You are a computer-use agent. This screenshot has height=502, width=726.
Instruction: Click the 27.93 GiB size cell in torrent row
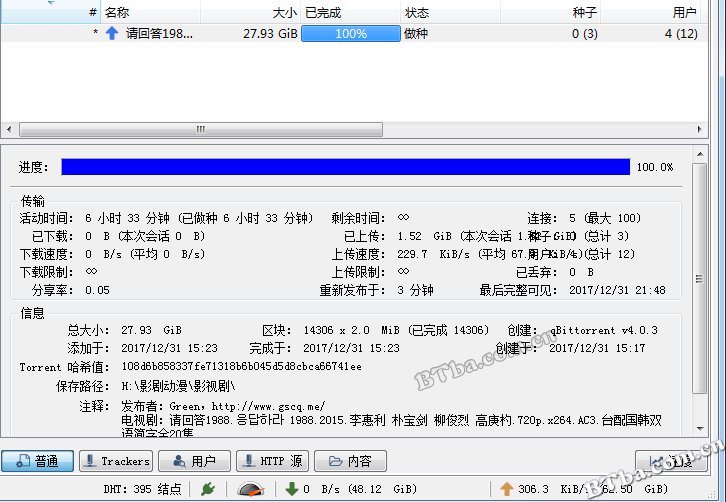[x=270, y=34]
